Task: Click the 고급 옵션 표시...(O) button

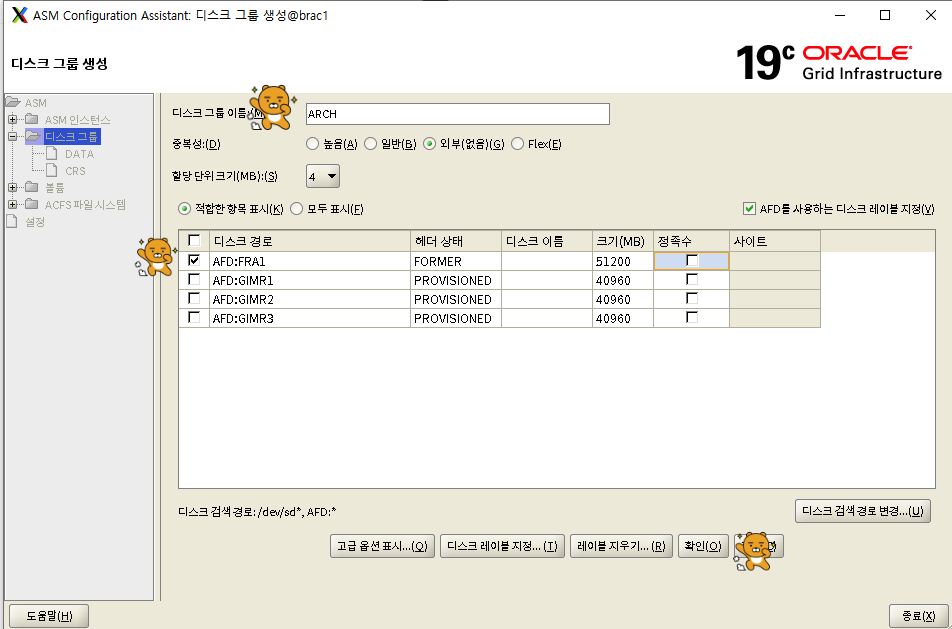Action: coord(382,546)
